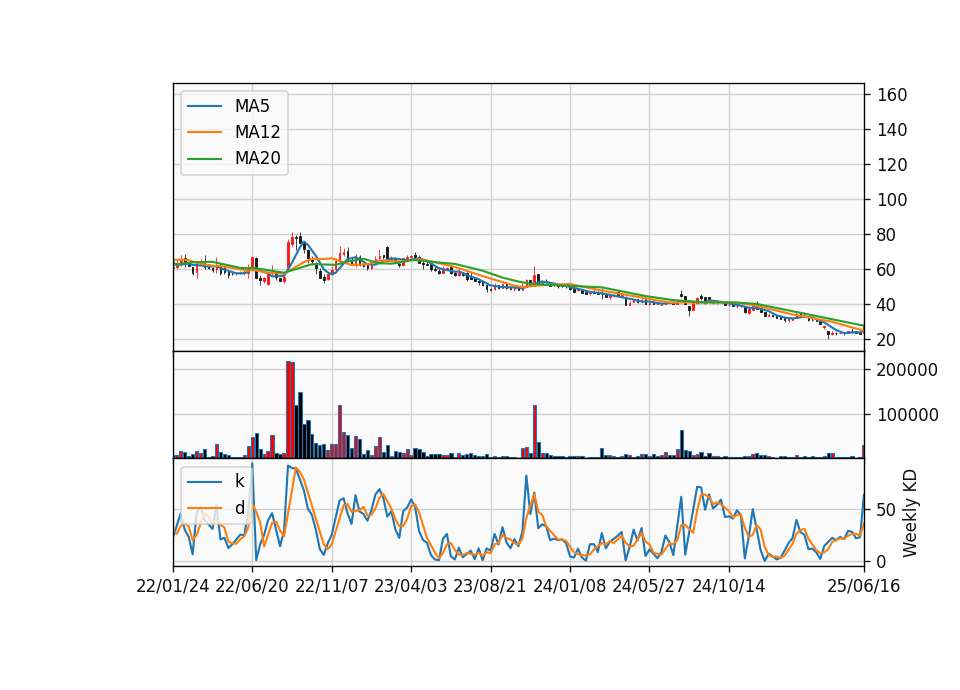Click the orange MA12 legend line sample
This screenshot has width=960, height=690.
[x=204, y=132]
